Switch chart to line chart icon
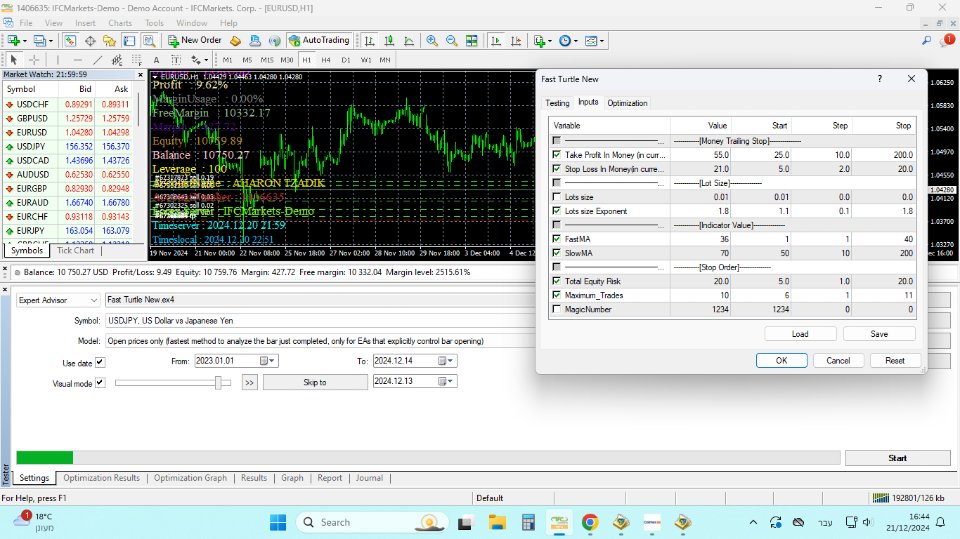Screen dimensions: 960x539 click(x=408, y=40)
